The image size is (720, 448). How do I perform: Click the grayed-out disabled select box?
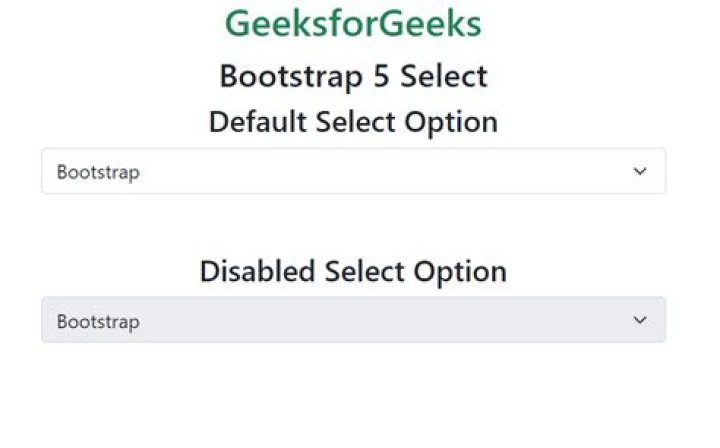(x=353, y=319)
